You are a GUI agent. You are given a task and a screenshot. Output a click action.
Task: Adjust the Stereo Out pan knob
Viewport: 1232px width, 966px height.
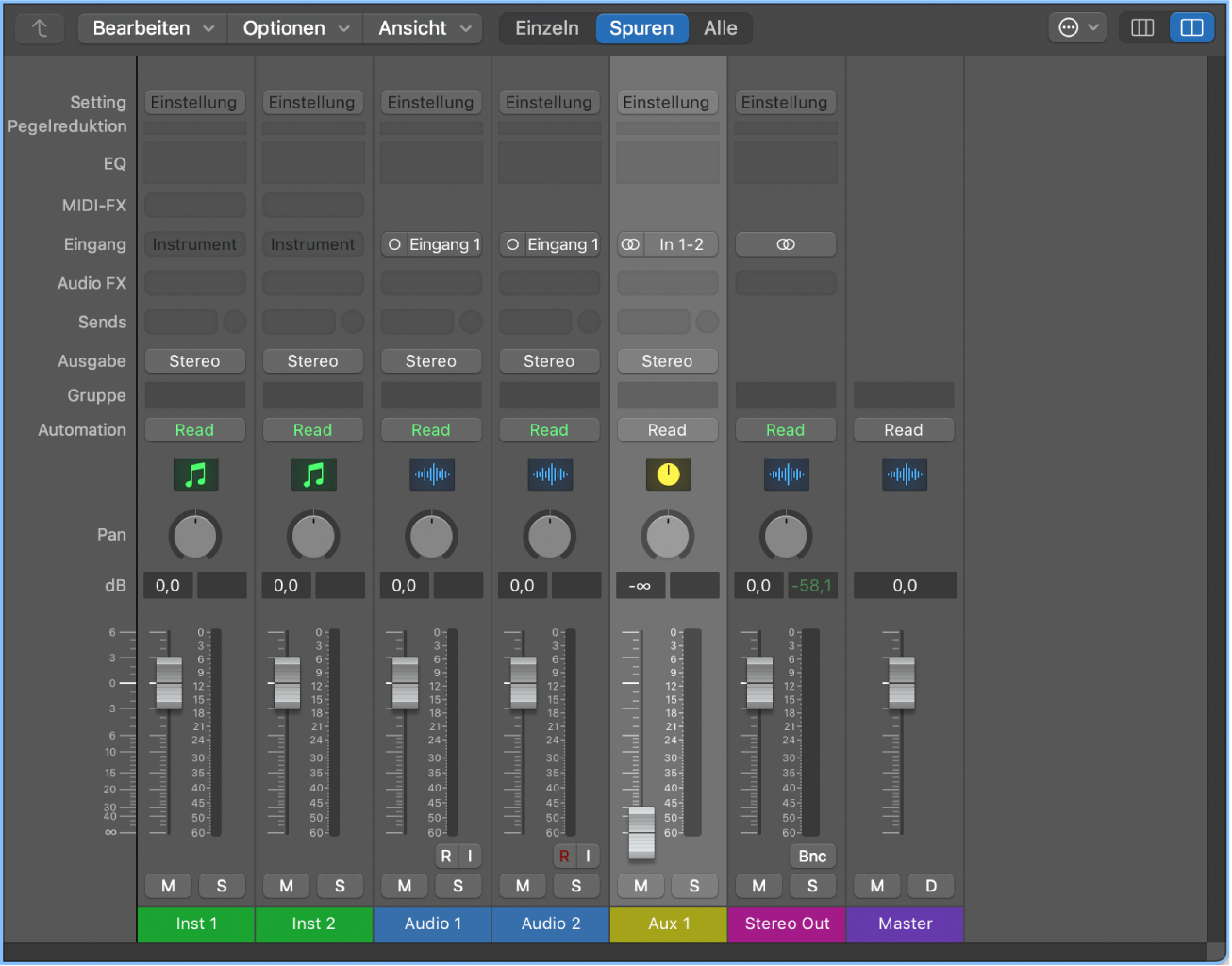click(x=786, y=537)
